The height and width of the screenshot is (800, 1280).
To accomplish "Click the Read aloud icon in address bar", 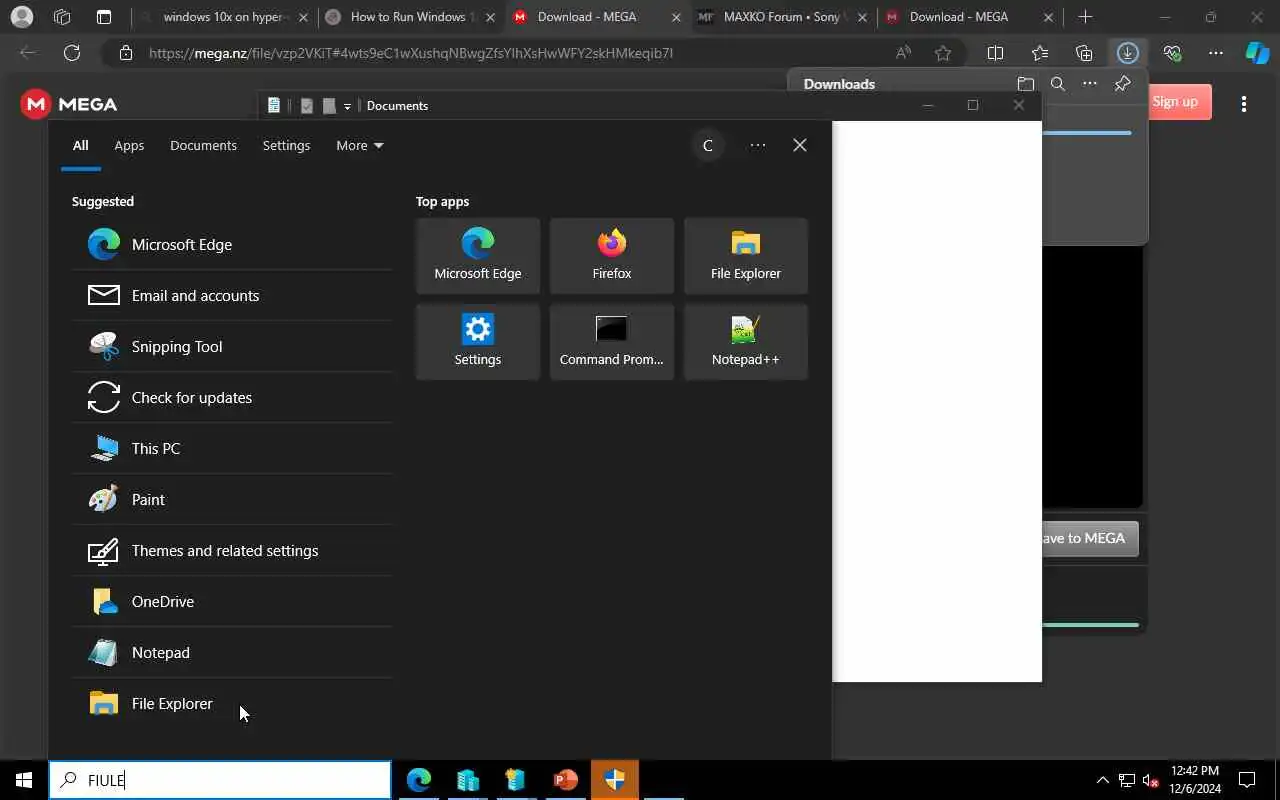I will [x=903, y=53].
